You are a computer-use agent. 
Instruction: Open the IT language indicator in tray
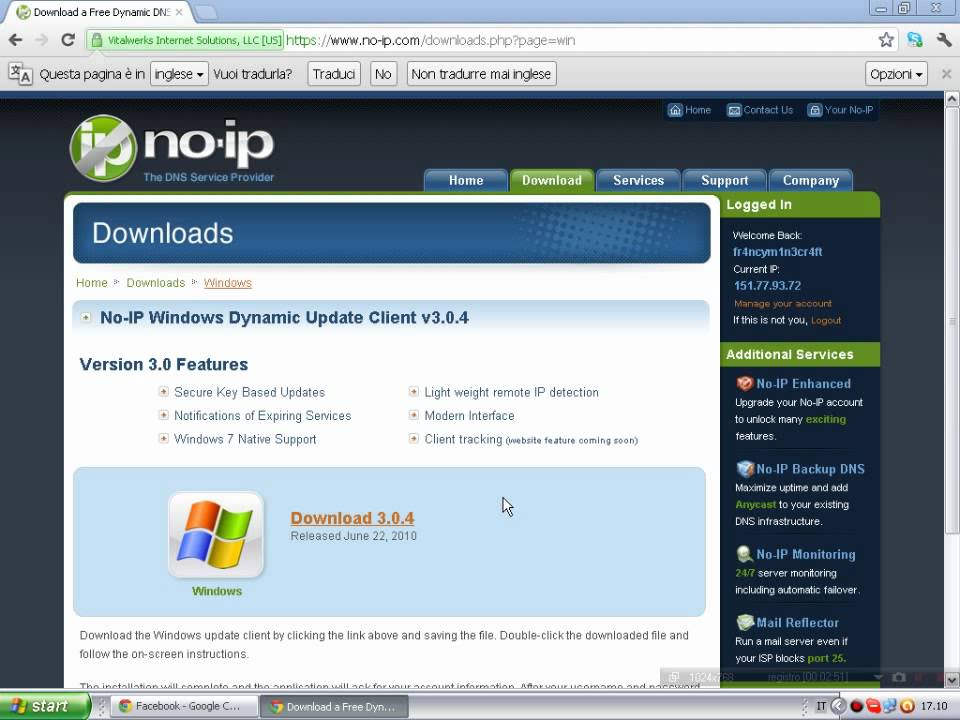[x=821, y=706]
